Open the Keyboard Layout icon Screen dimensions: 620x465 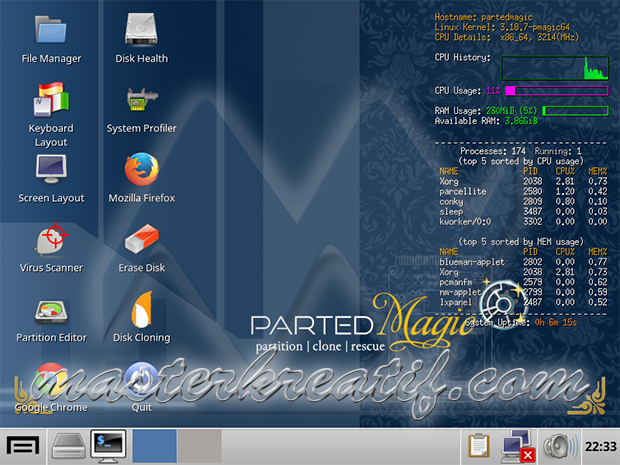pos(51,100)
